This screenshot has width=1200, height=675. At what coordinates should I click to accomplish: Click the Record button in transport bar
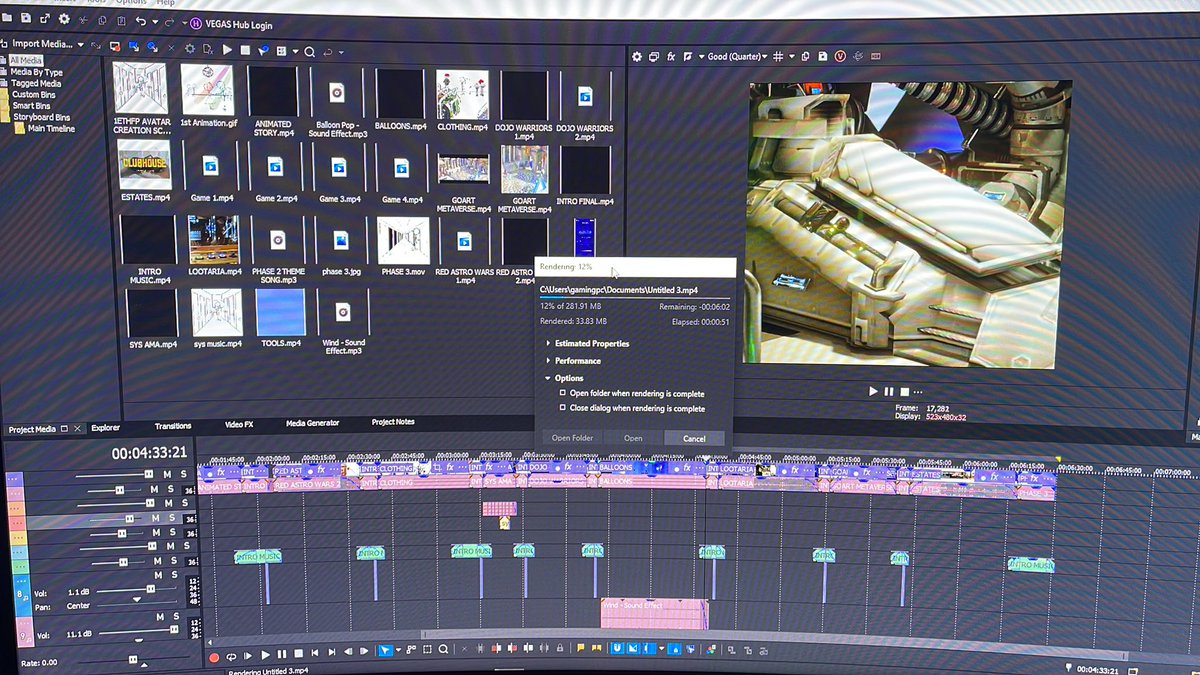pos(215,656)
